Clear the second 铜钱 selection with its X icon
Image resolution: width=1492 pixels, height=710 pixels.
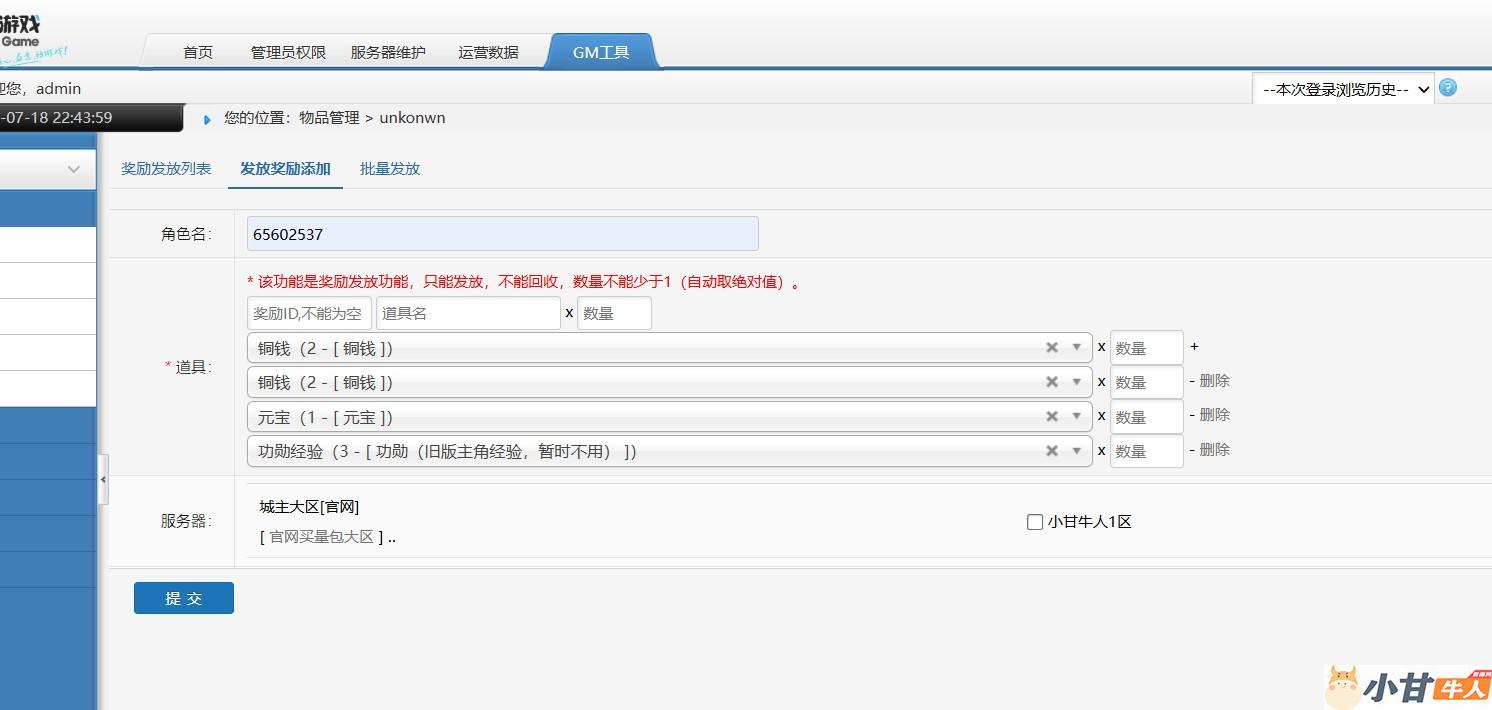coord(1052,382)
